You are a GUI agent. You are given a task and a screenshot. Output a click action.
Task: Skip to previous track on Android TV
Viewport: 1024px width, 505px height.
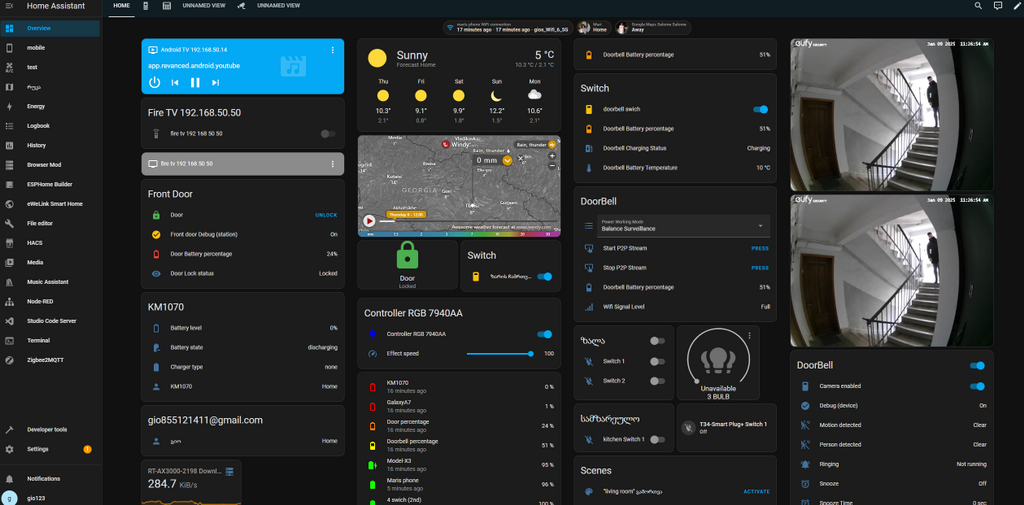[175, 82]
